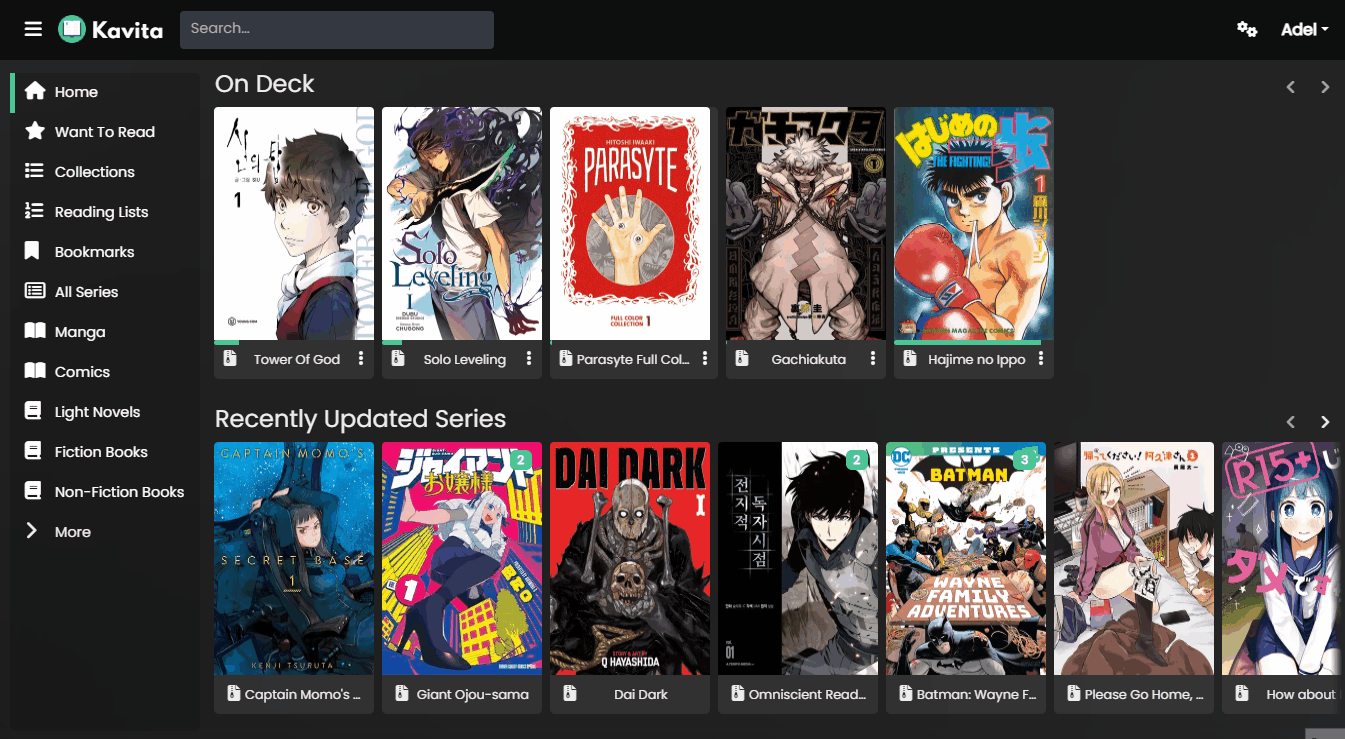
Task: Open the Parasyte cover thumbnail
Action: point(630,224)
